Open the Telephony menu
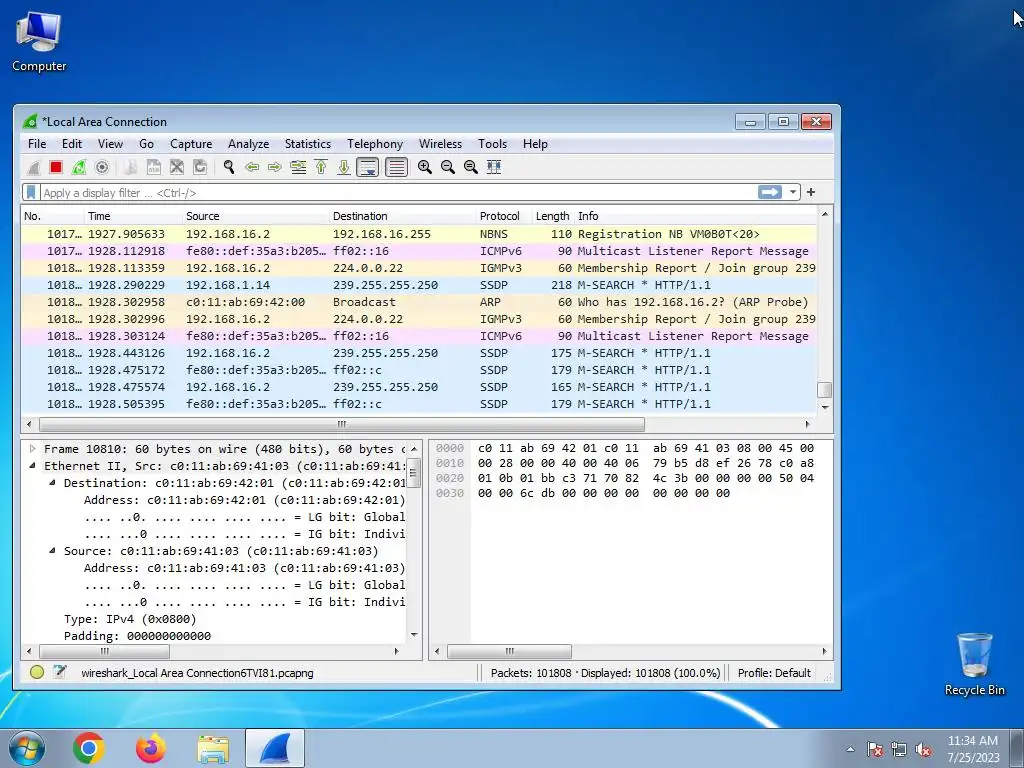 [x=375, y=144]
